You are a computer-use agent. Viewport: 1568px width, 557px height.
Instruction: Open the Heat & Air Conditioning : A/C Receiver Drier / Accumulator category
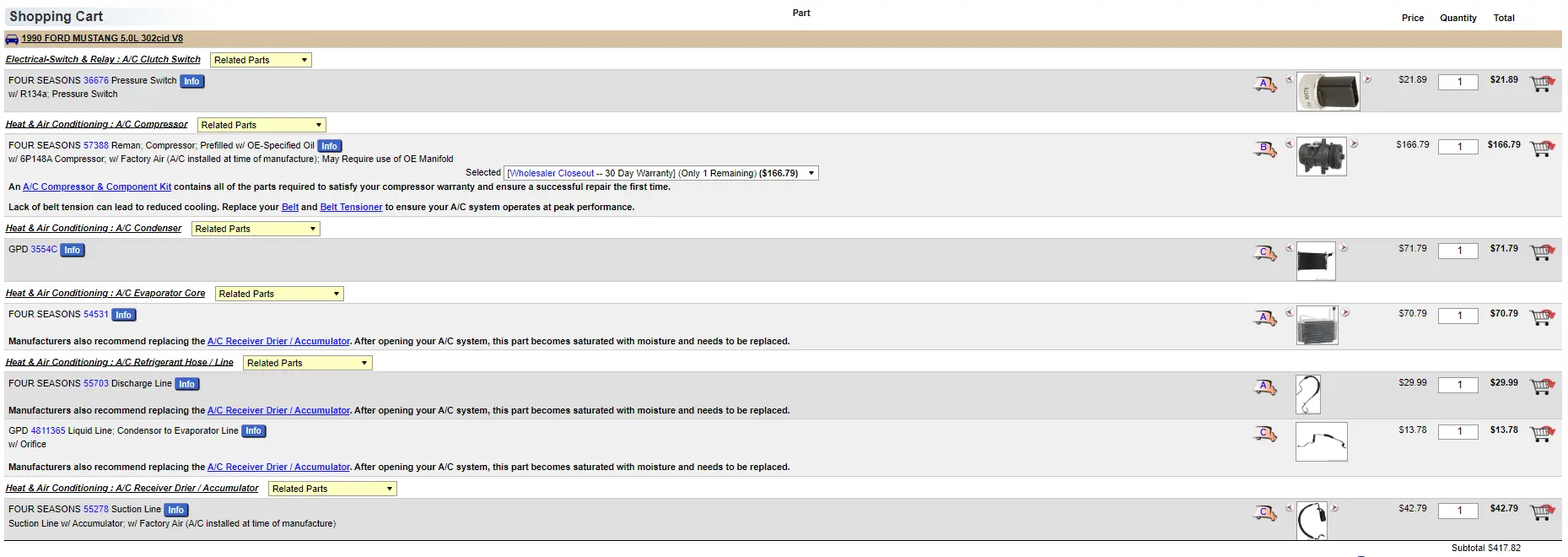[x=132, y=489]
